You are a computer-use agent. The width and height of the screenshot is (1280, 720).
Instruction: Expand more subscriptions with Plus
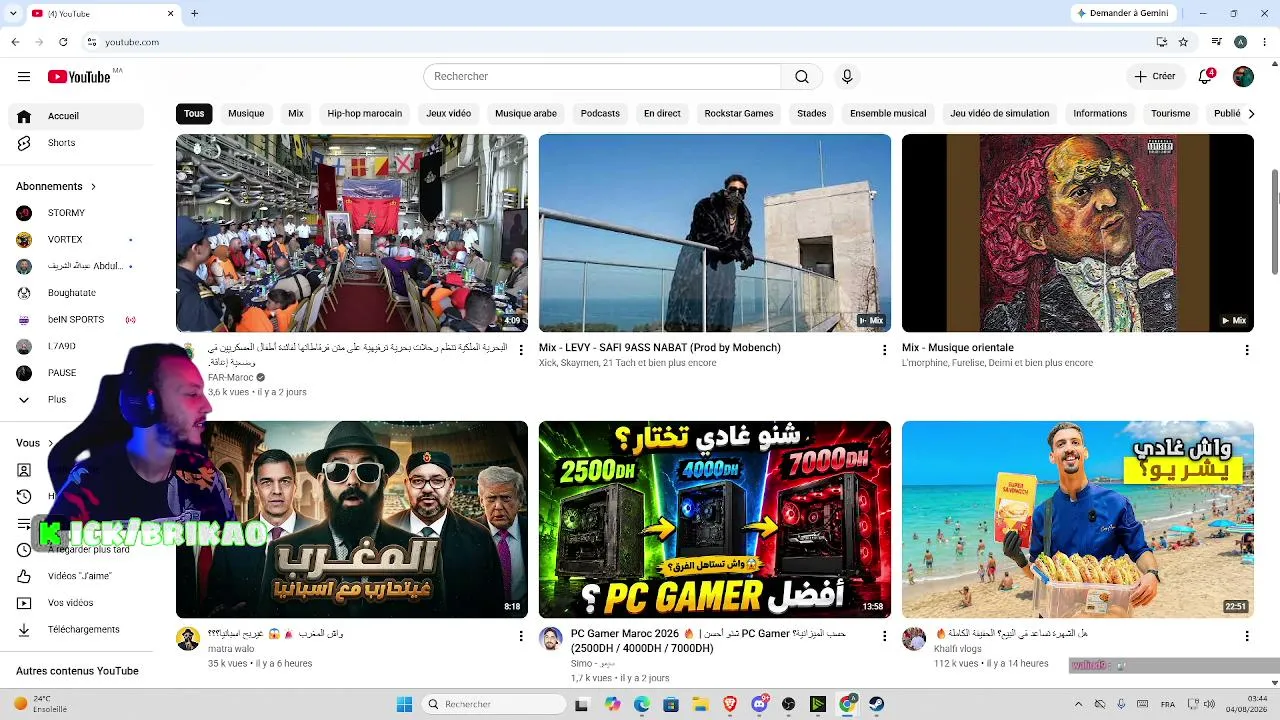coord(57,400)
